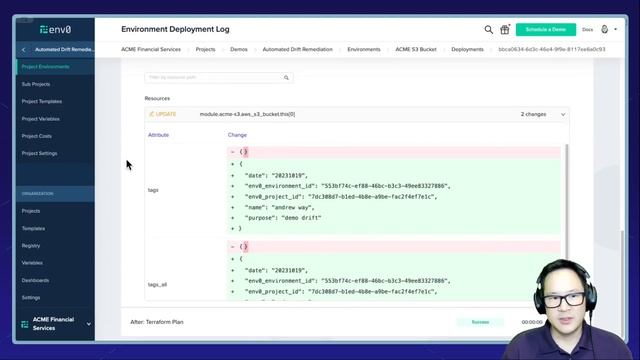
Task: Click the ACME Financial Services org icon
Action: click(24, 324)
